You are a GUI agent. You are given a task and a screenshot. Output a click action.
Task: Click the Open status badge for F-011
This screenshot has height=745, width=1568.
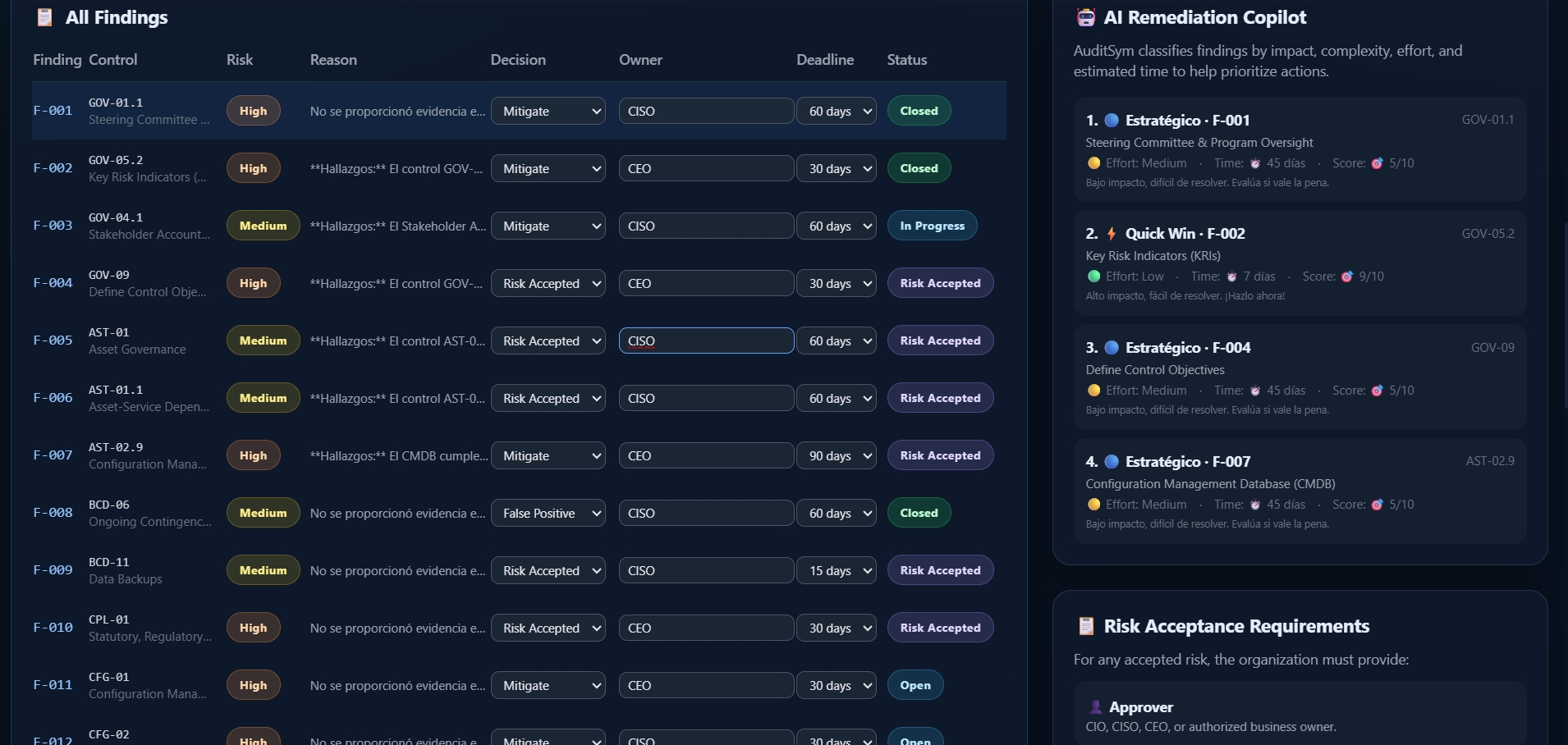coord(915,685)
